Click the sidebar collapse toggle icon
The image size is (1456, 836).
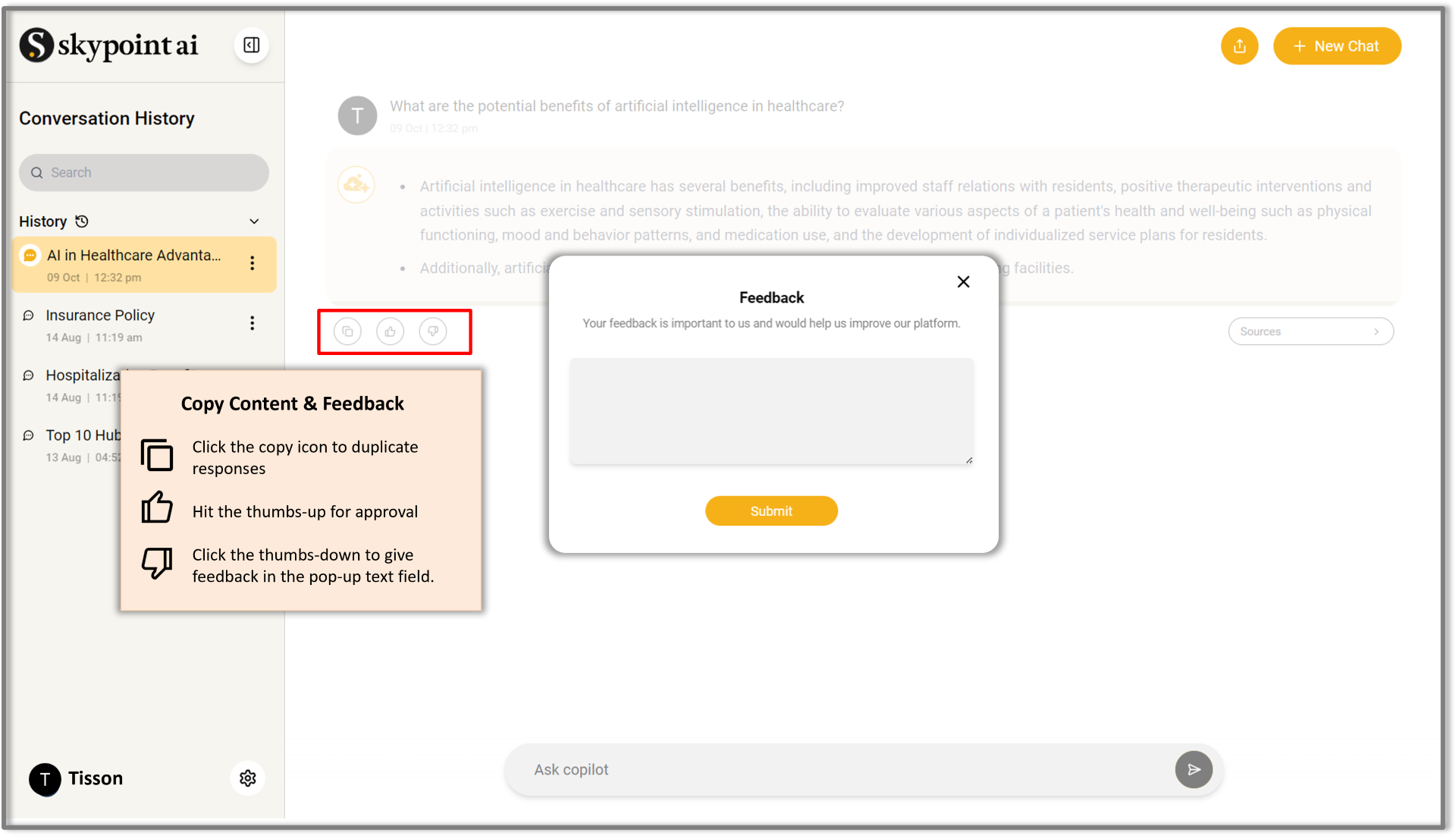pyautogui.click(x=252, y=46)
